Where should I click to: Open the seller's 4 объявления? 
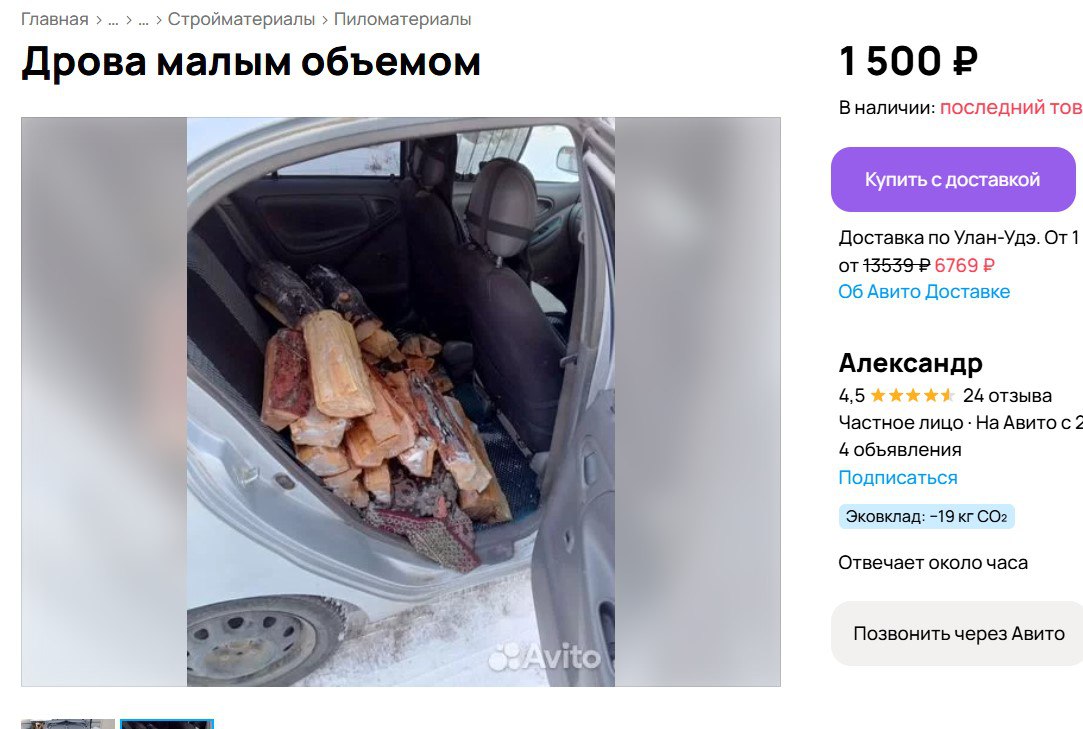[900, 450]
